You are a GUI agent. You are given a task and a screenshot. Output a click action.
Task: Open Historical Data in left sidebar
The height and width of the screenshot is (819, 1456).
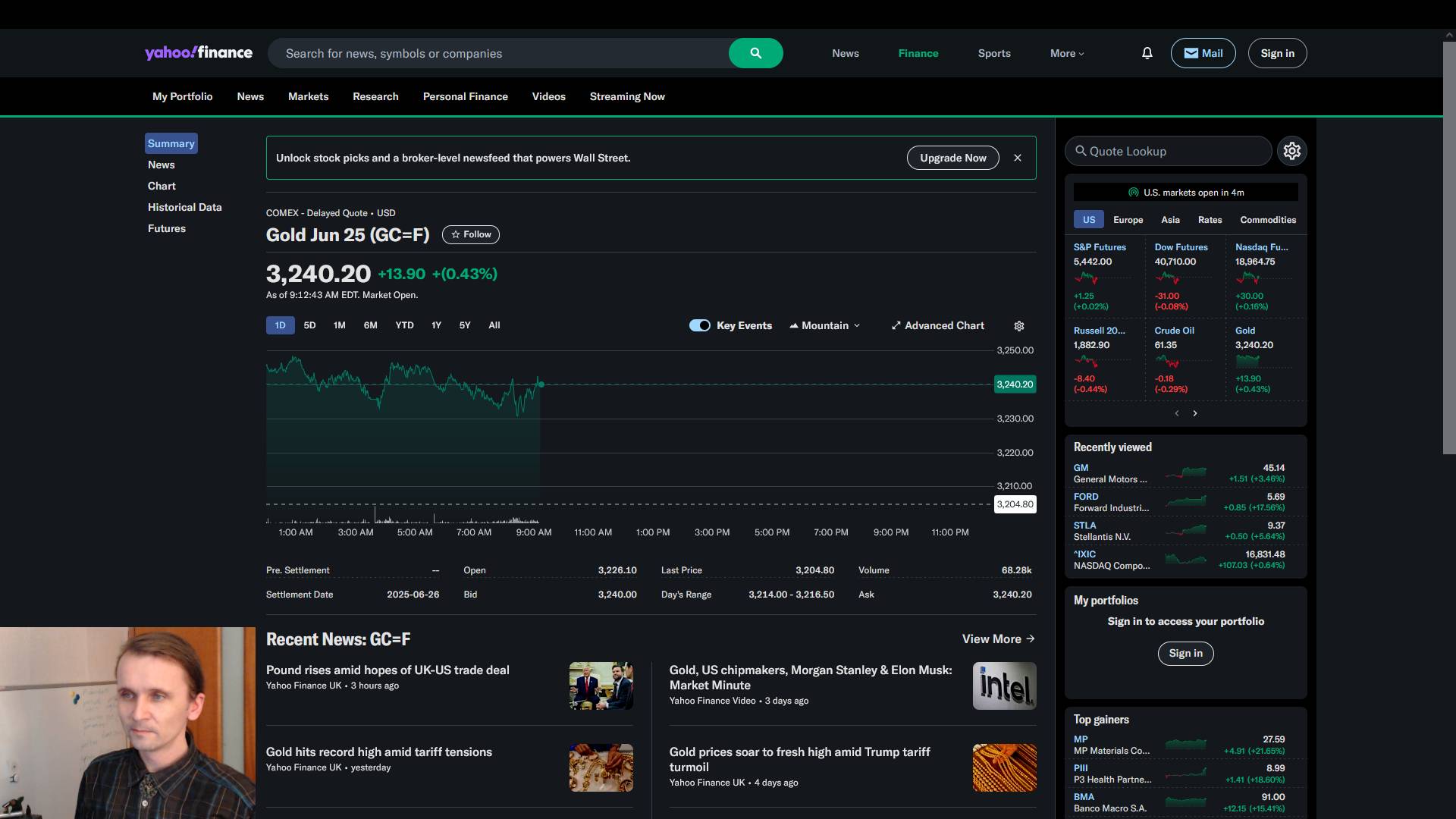pyautogui.click(x=184, y=207)
